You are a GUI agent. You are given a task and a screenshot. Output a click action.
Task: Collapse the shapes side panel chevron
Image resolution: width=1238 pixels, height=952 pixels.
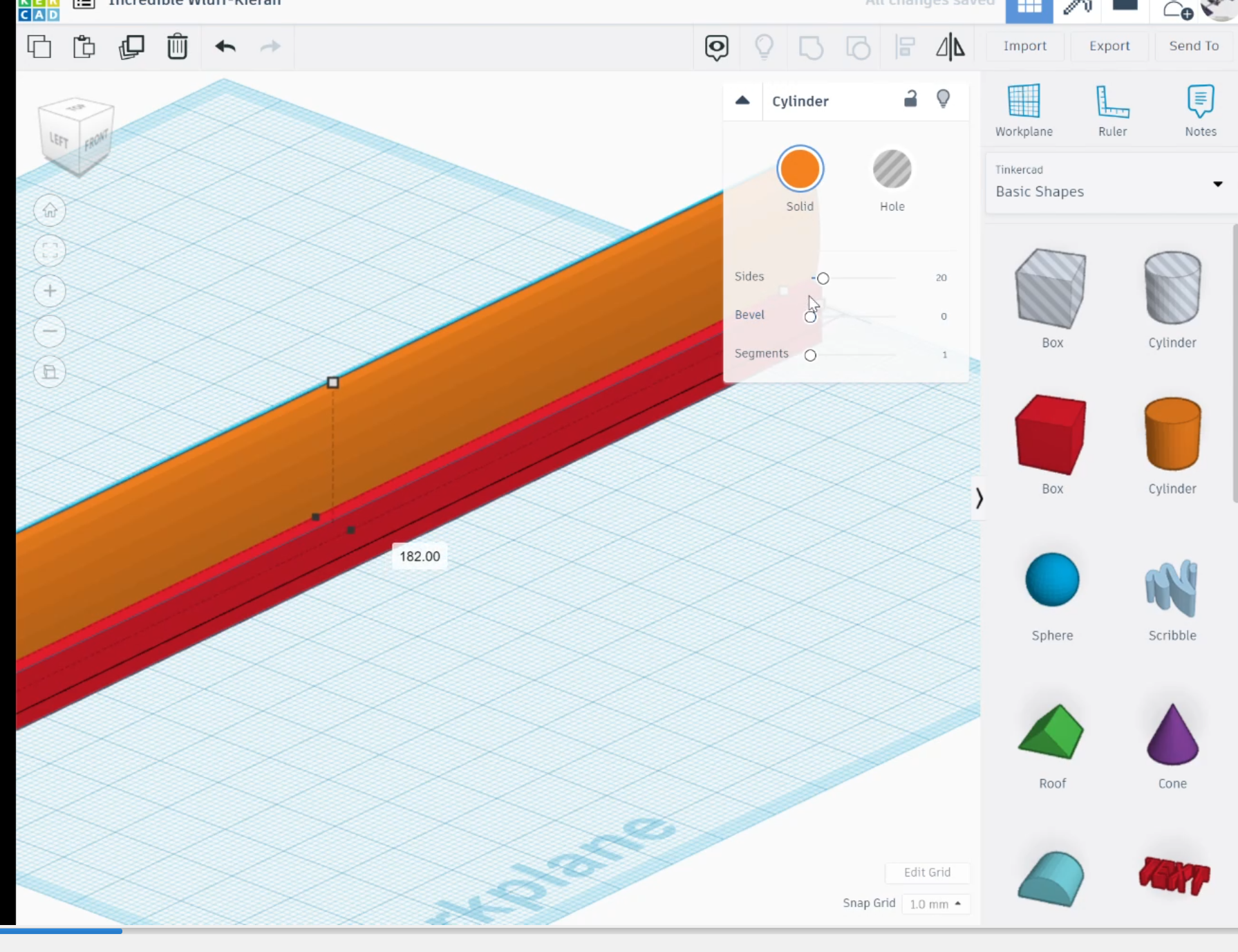click(979, 498)
